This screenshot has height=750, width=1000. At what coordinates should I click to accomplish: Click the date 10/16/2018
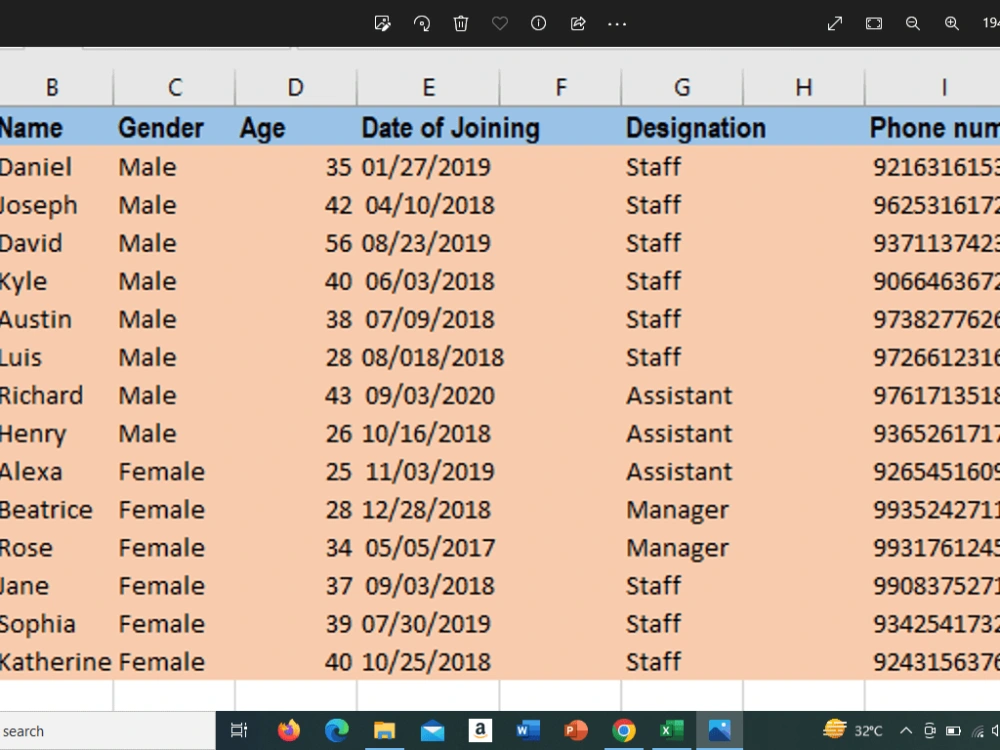pos(426,434)
